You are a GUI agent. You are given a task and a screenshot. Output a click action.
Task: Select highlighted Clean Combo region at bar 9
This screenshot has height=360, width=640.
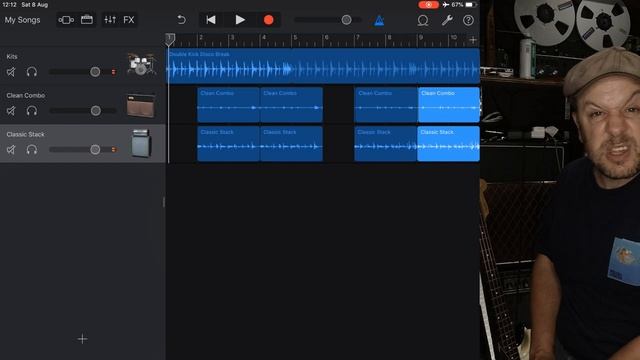tap(449, 104)
